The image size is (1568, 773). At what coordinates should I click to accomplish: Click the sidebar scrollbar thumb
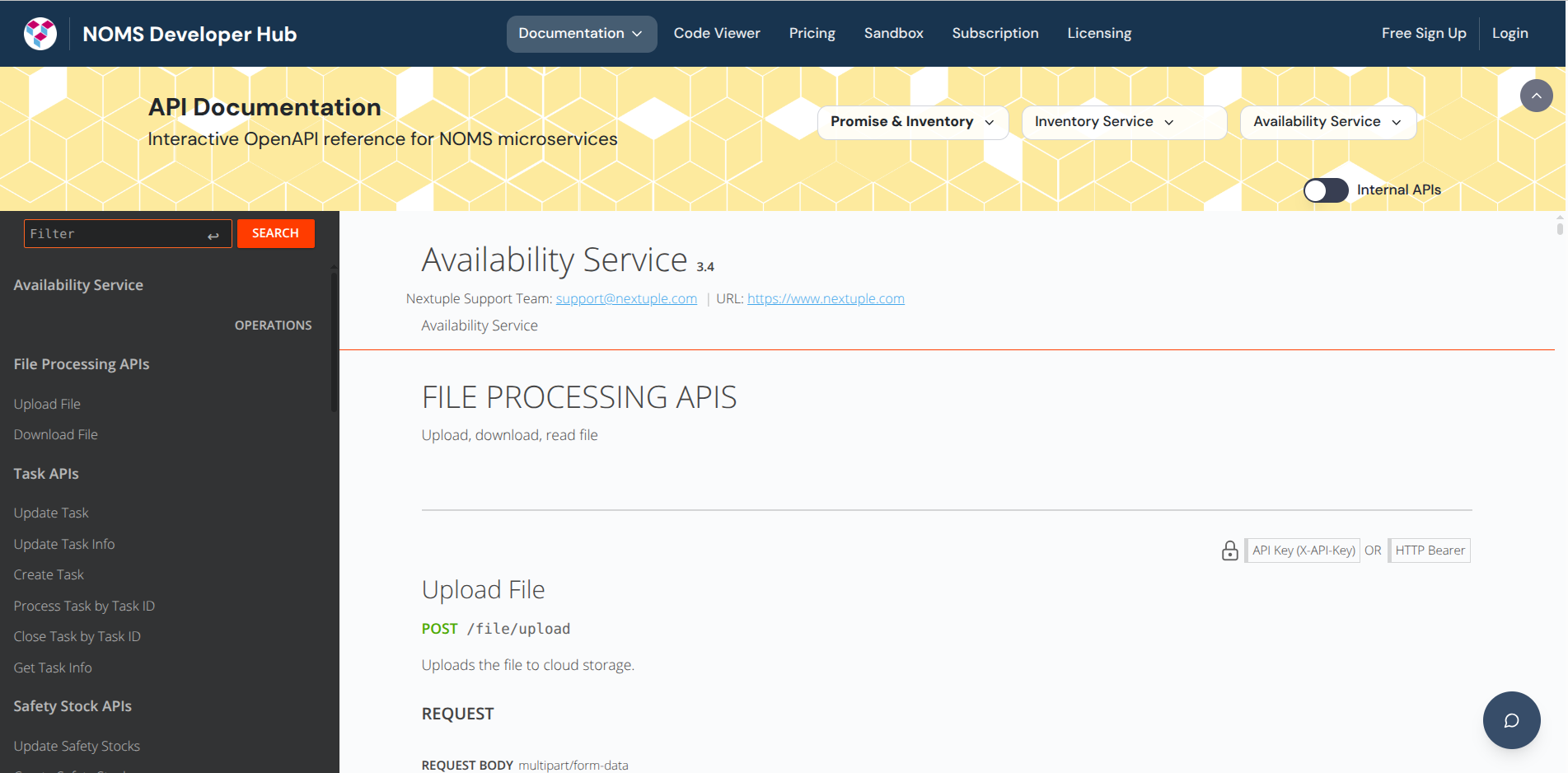point(334,342)
